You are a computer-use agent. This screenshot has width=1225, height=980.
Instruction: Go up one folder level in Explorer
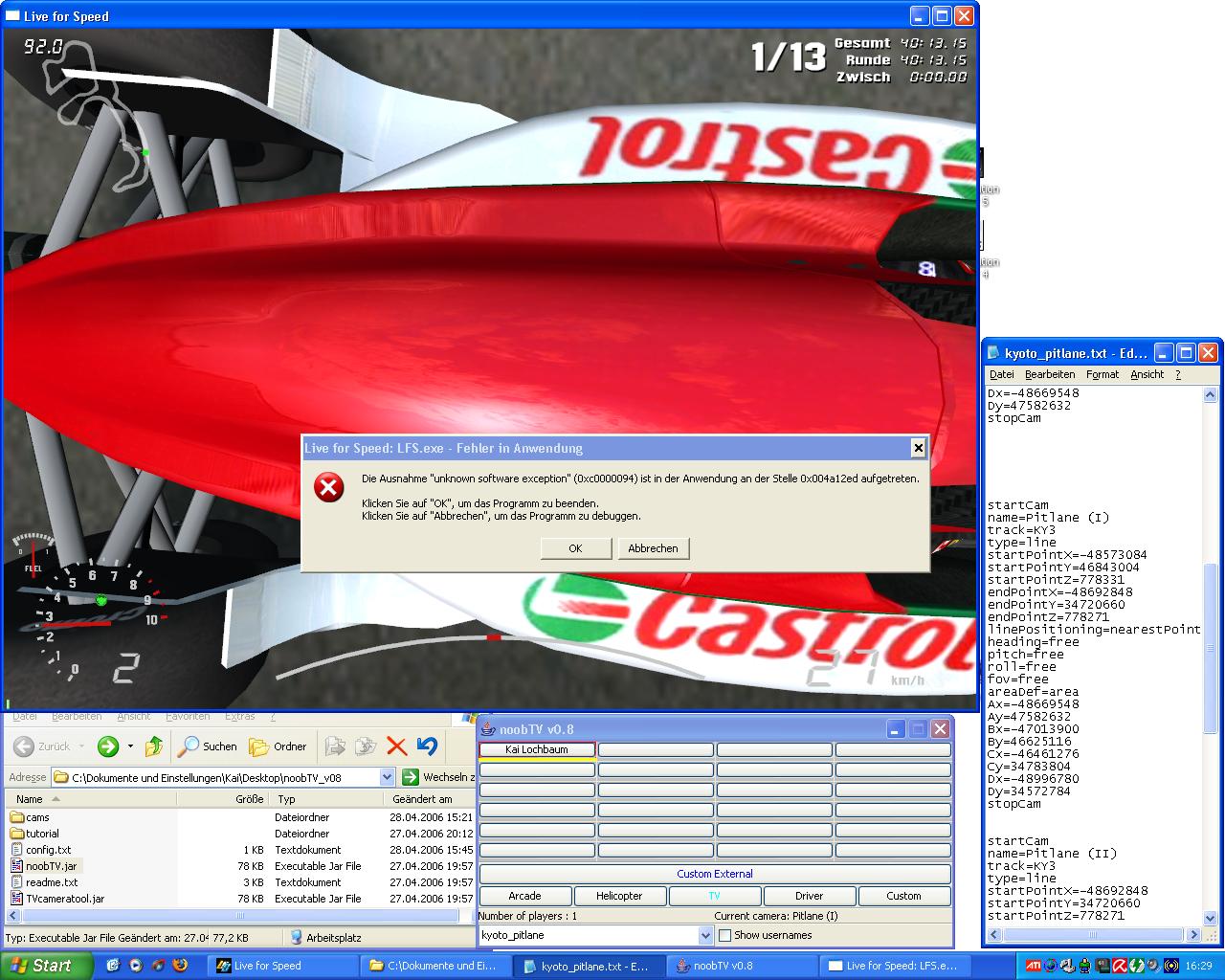[154, 746]
